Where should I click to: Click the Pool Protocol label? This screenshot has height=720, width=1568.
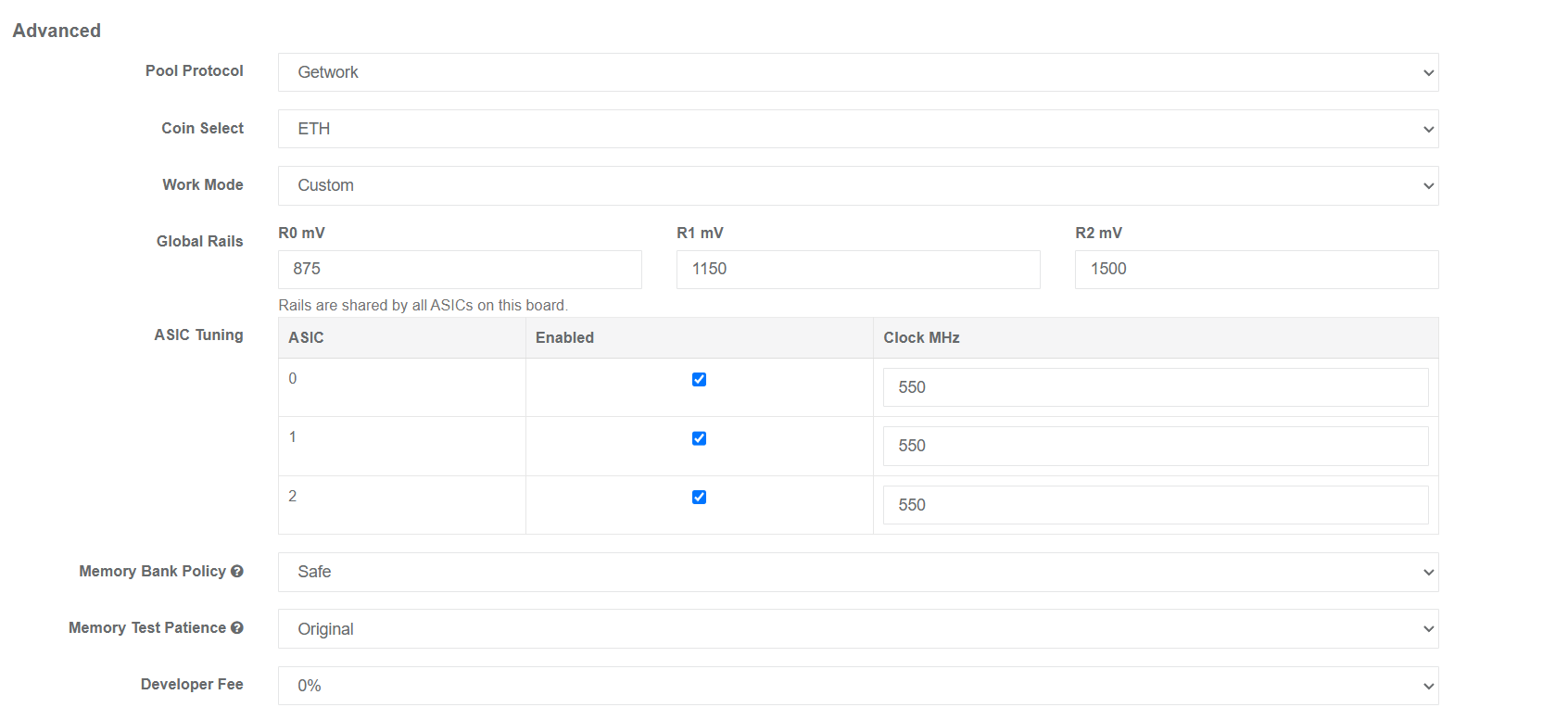click(195, 70)
